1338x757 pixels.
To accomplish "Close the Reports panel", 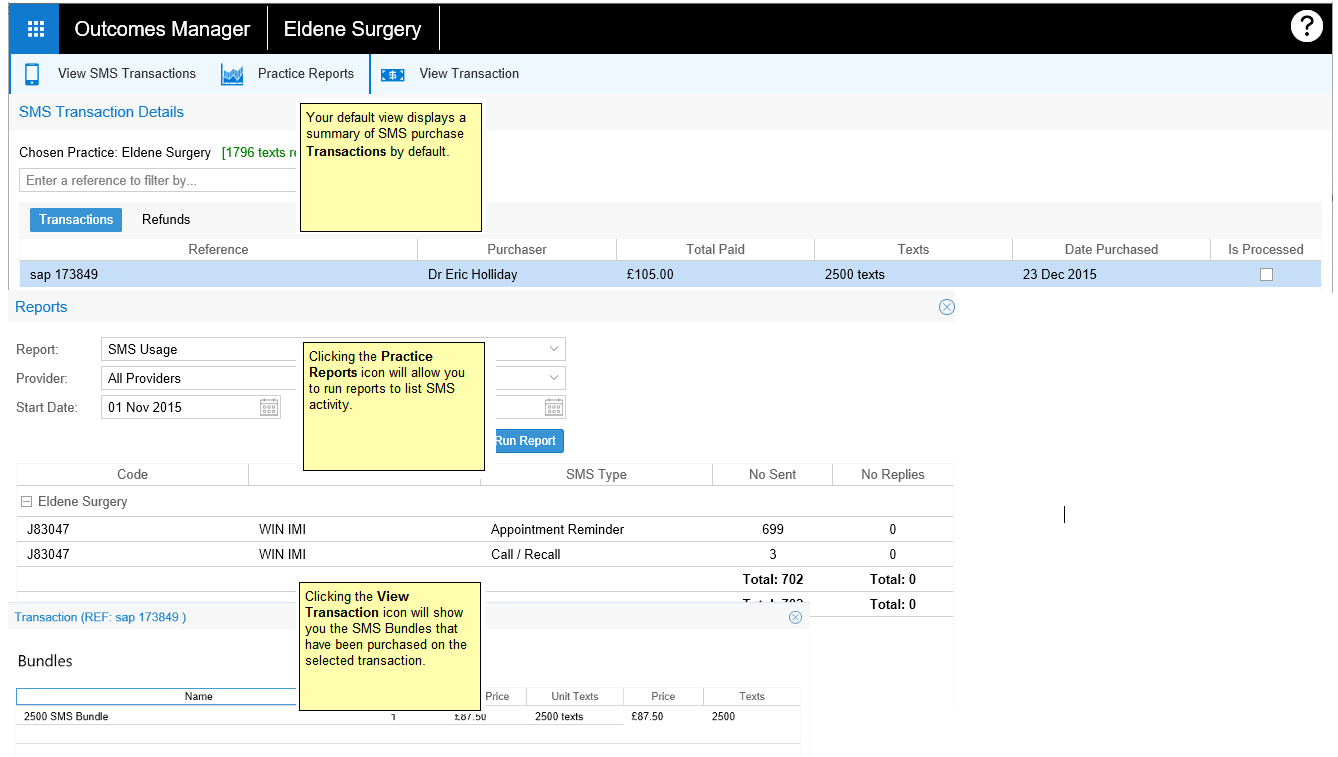I will tap(946, 307).
